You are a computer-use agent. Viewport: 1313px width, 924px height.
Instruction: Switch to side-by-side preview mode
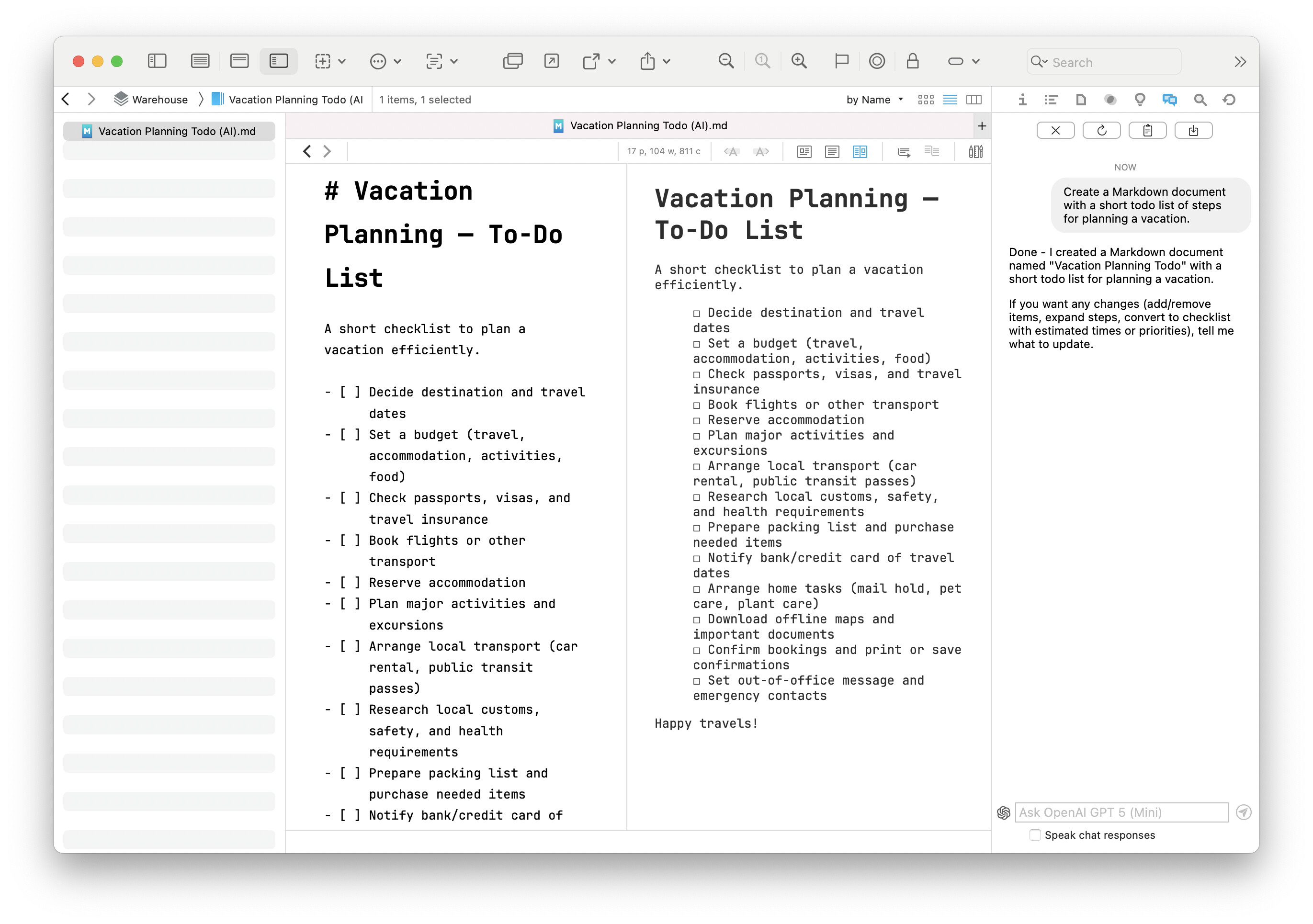pyautogui.click(x=860, y=151)
